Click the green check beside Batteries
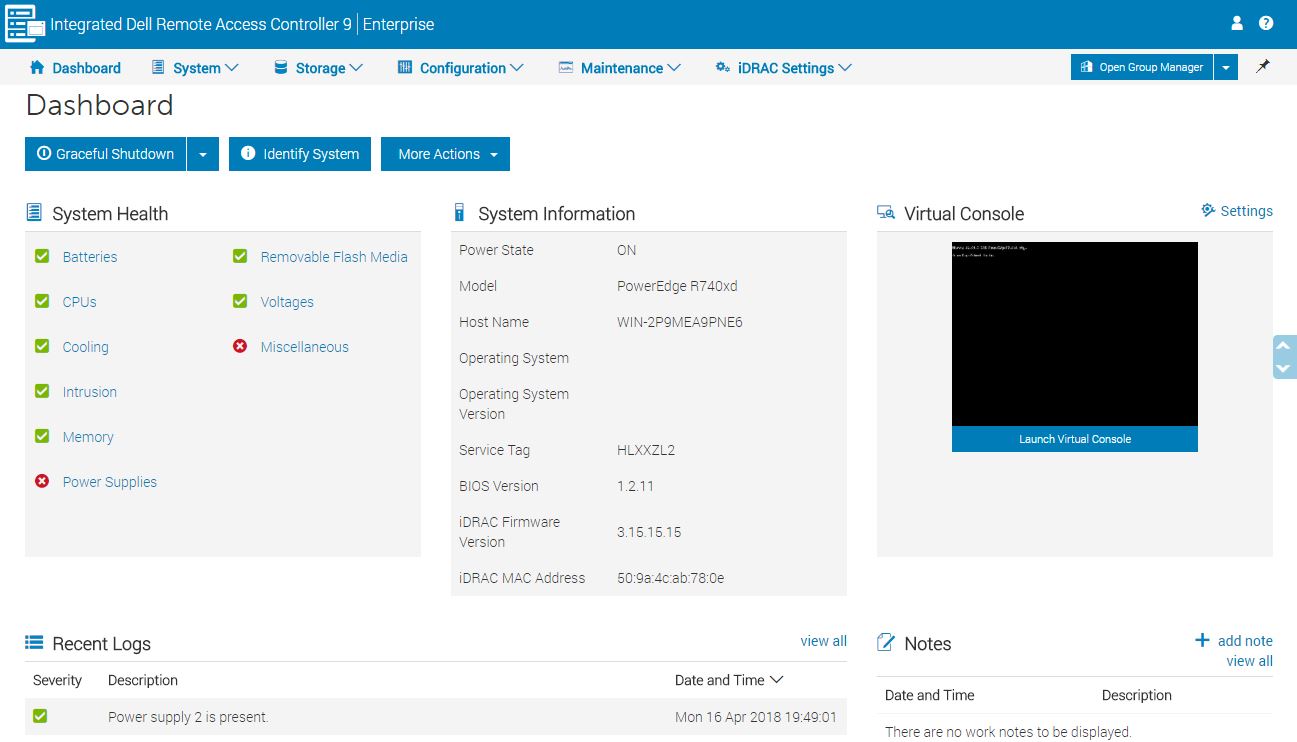1297x742 pixels. point(42,256)
